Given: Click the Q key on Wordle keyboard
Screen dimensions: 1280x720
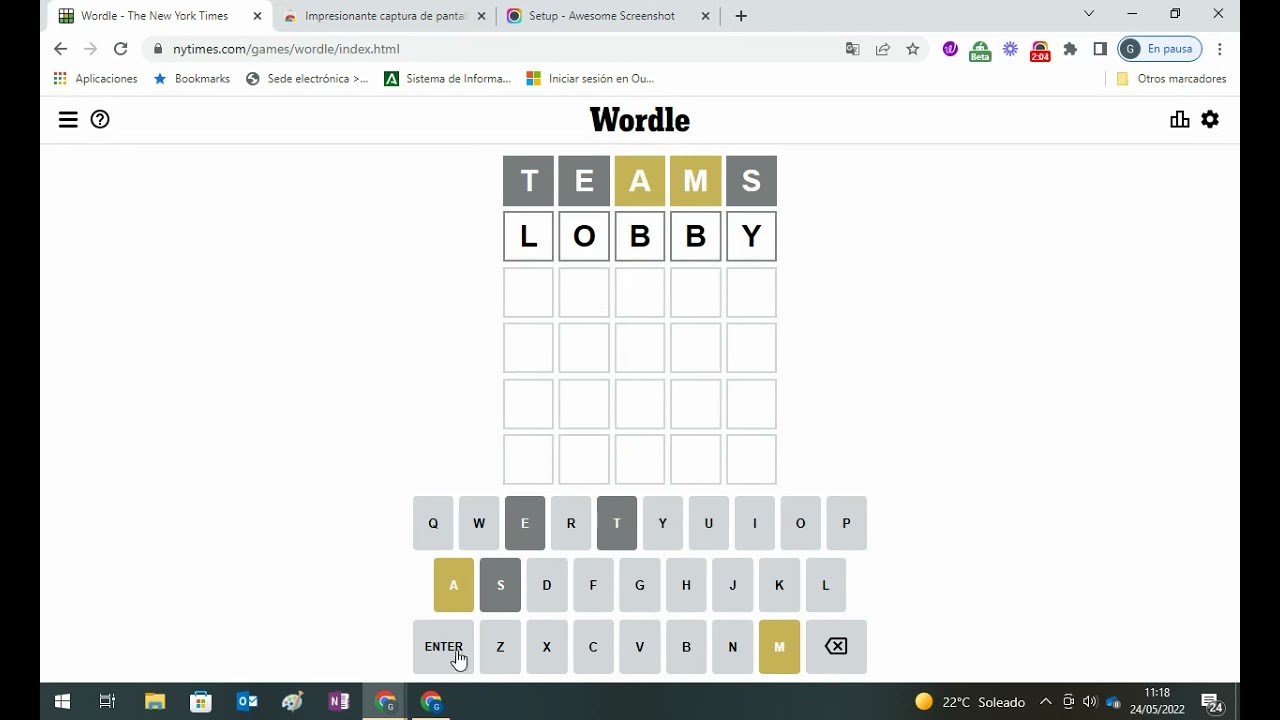Looking at the screenshot, I should [x=433, y=523].
